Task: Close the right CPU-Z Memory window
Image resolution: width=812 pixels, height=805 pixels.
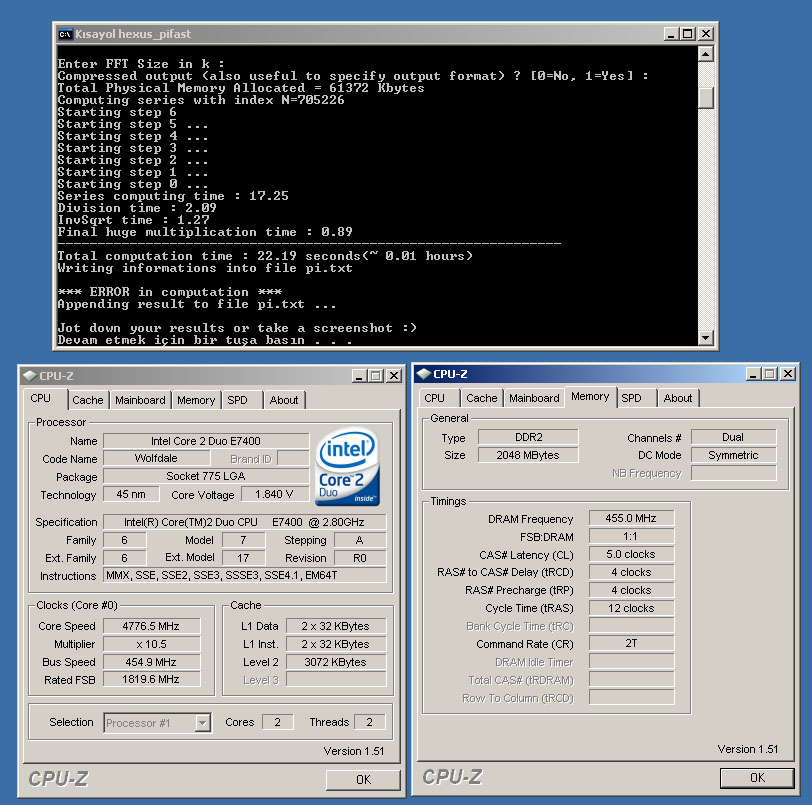Action: click(x=788, y=373)
